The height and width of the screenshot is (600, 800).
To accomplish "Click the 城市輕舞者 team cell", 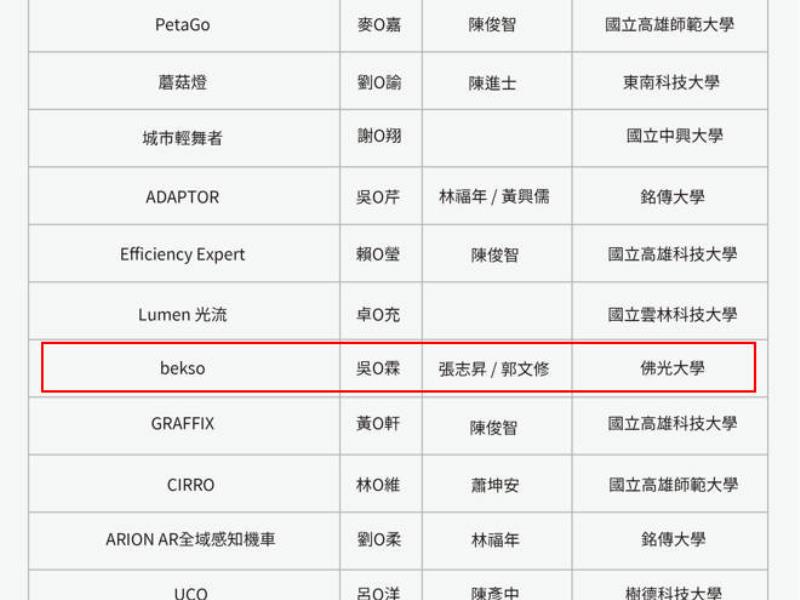I will (182, 138).
